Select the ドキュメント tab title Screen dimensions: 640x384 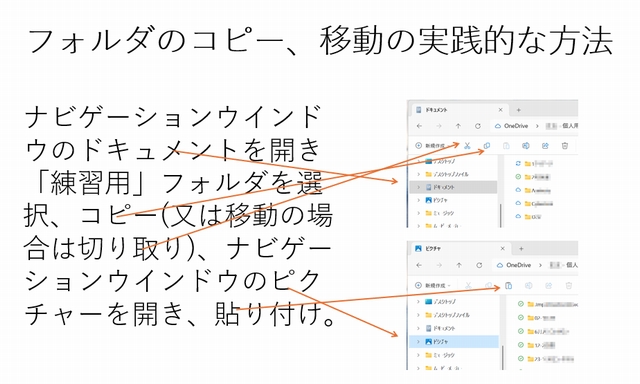coord(436,110)
